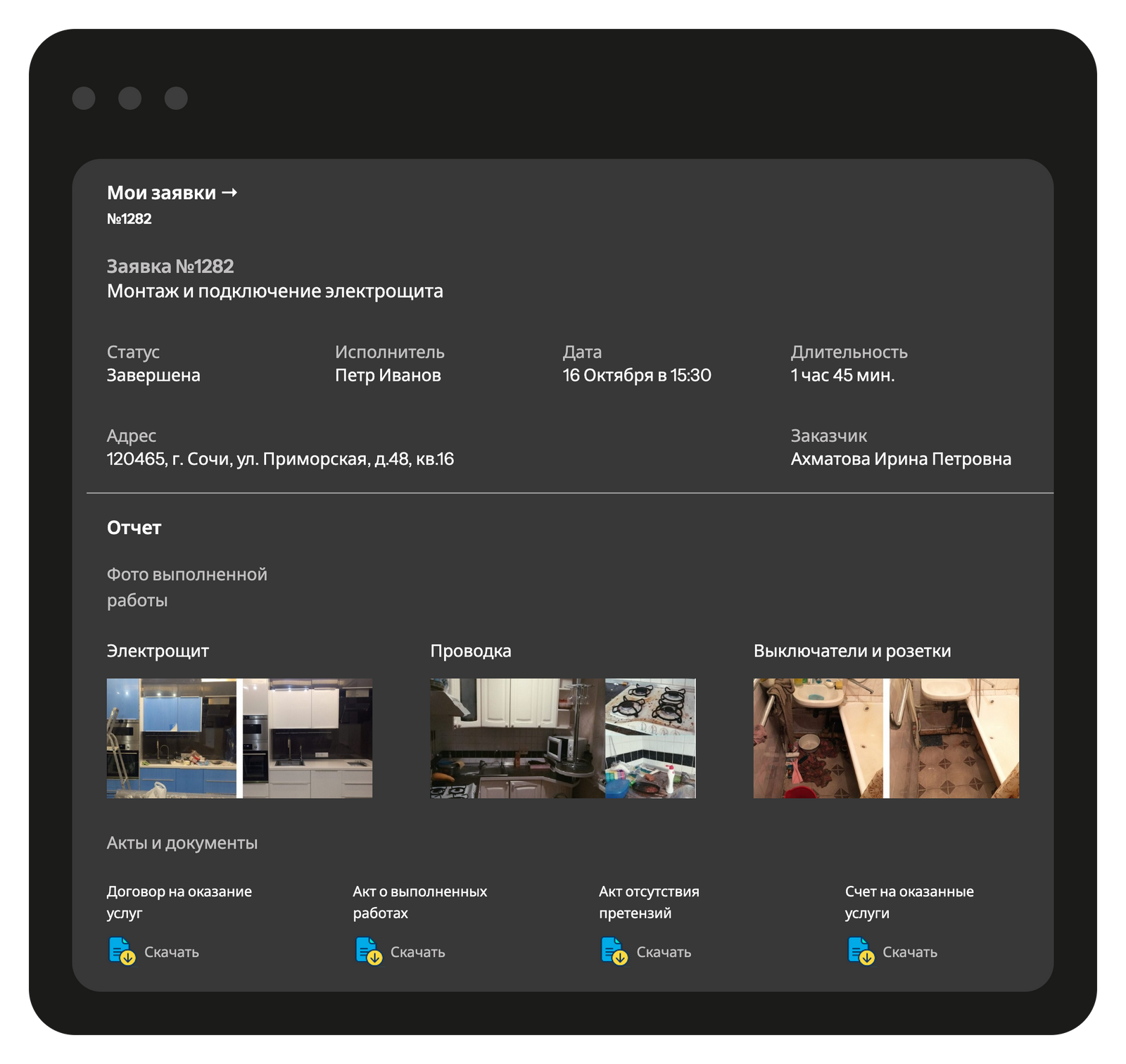Click 'Скачать' under 'Акт о выполненных работах'
The height and width of the screenshot is (1064, 1126).
click(418, 952)
